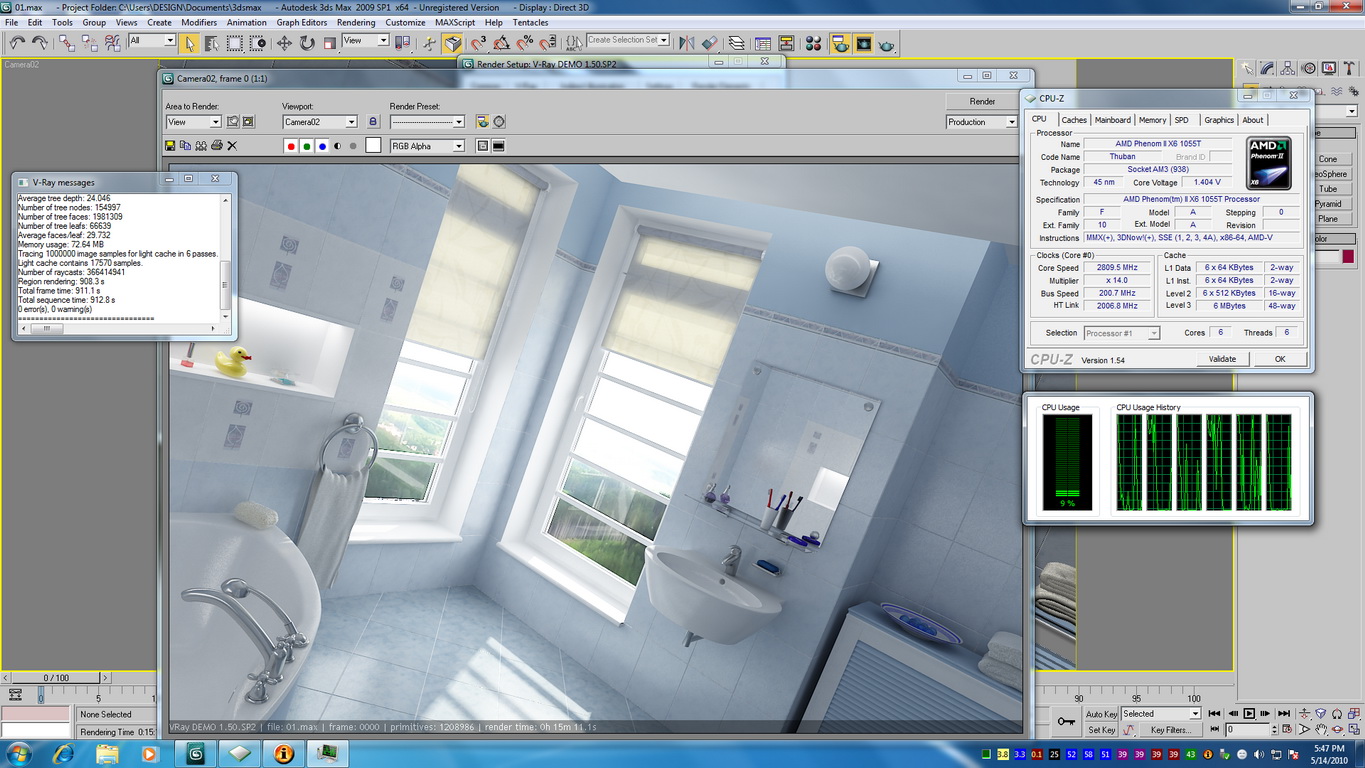Toggle Set Key animation mode
Image resolution: width=1365 pixels, height=768 pixels.
[1101, 730]
